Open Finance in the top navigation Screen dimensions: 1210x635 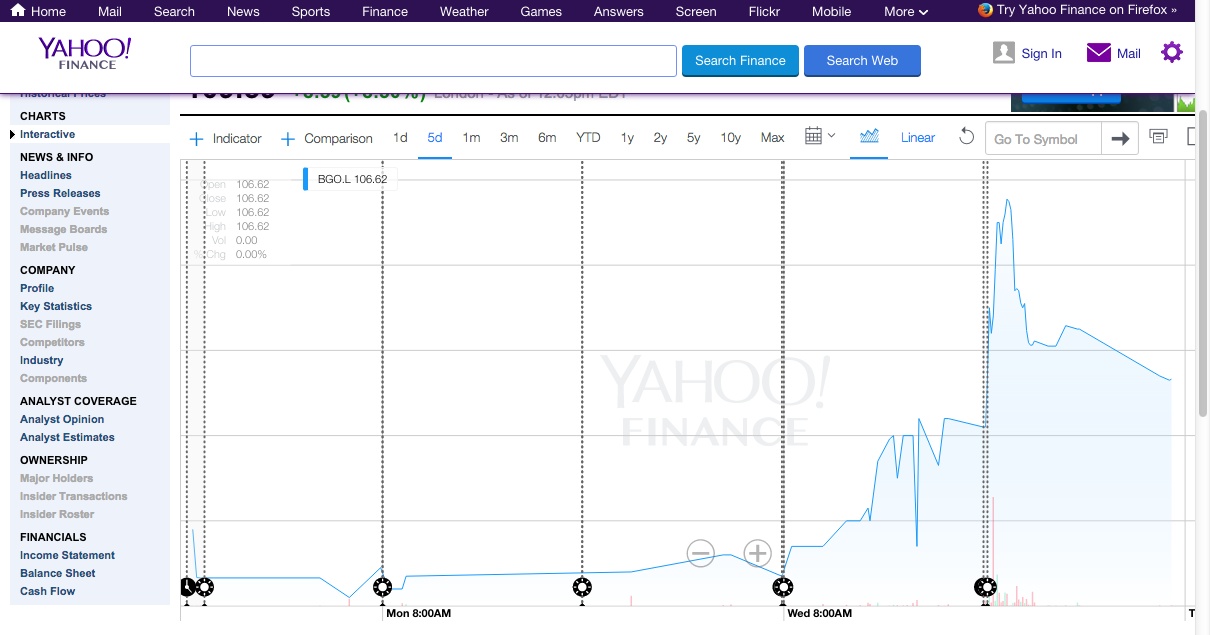[385, 12]
